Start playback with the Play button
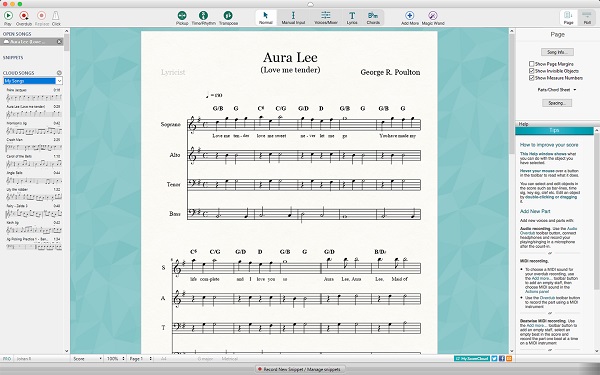The image size is (600, 375). [x=8, y=16]
